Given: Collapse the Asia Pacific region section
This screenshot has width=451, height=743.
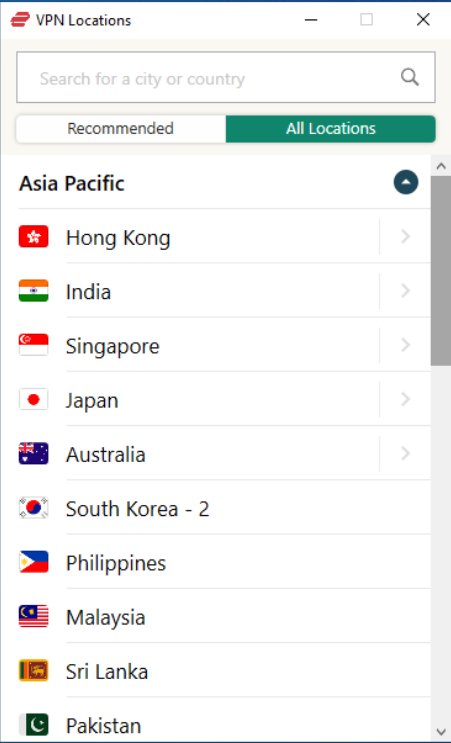Looking at the screenshot, I should coord(406,182).
